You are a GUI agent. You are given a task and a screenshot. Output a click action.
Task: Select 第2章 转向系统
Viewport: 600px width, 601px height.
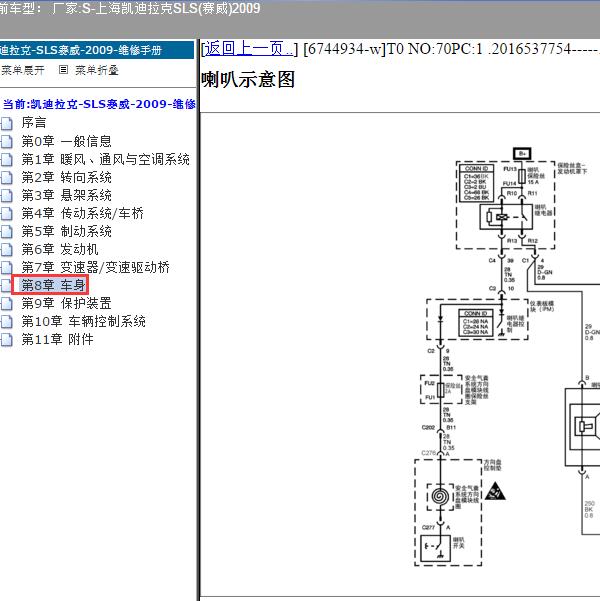click(x=66, y=177)
